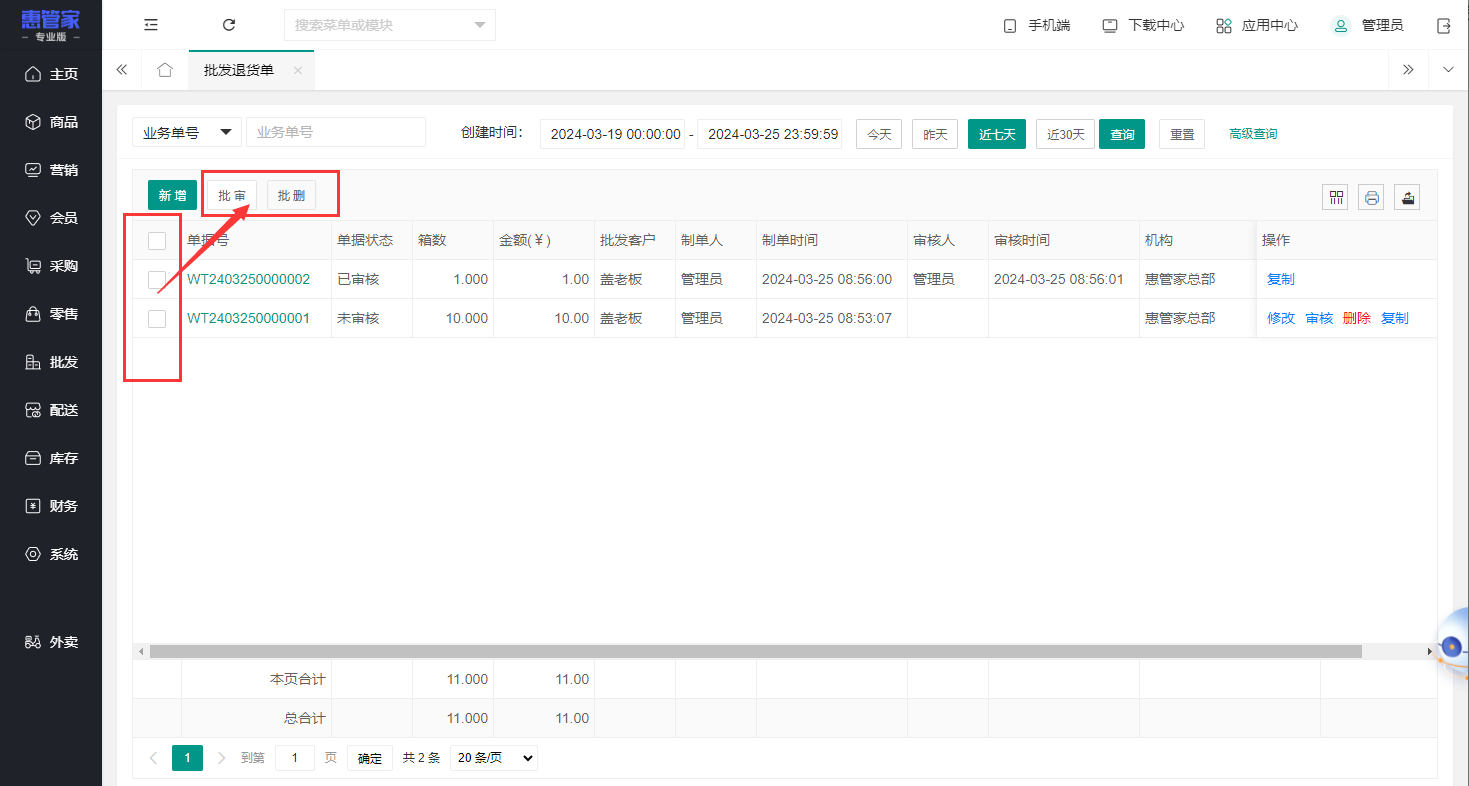Open 零售 in the sidebar

click(x=51, y=314)
